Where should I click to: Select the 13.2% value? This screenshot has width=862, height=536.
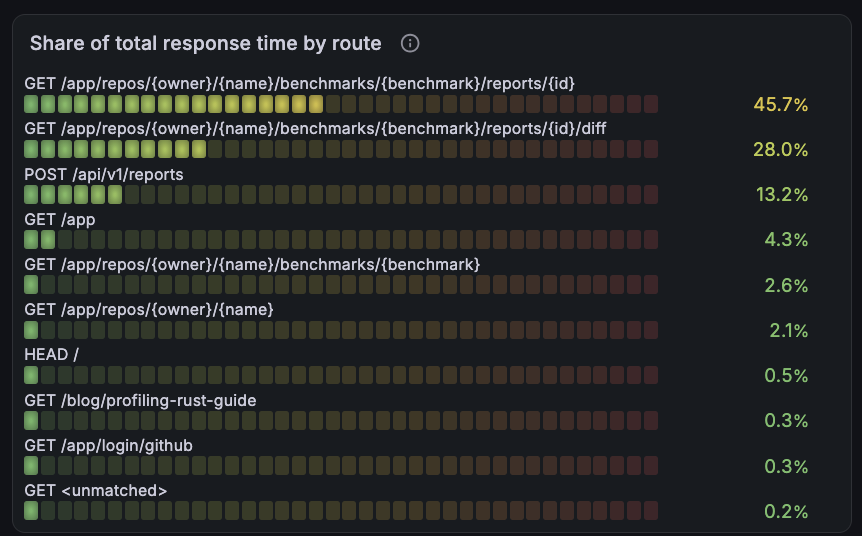[782, 195]
